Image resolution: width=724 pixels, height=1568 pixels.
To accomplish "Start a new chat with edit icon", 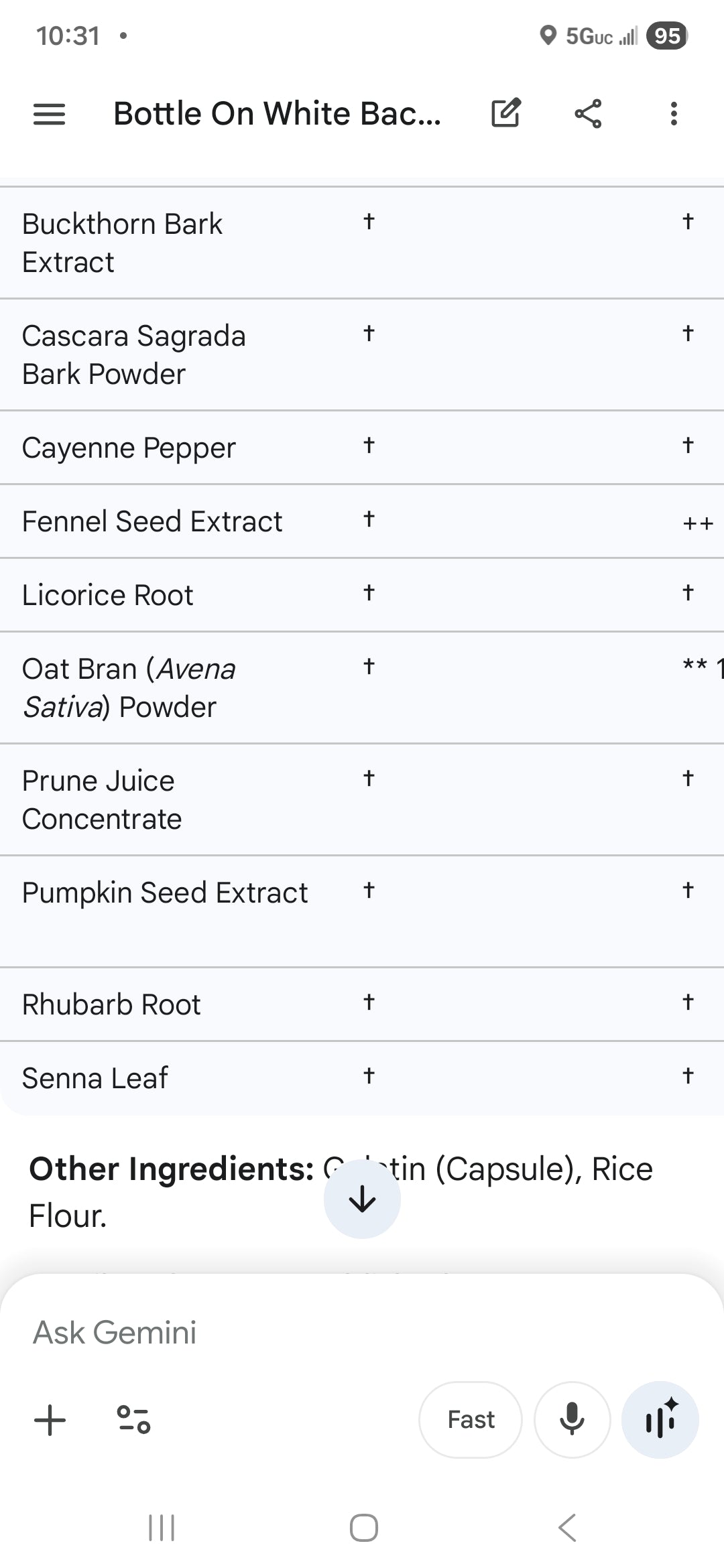I will tap(506, 113).
